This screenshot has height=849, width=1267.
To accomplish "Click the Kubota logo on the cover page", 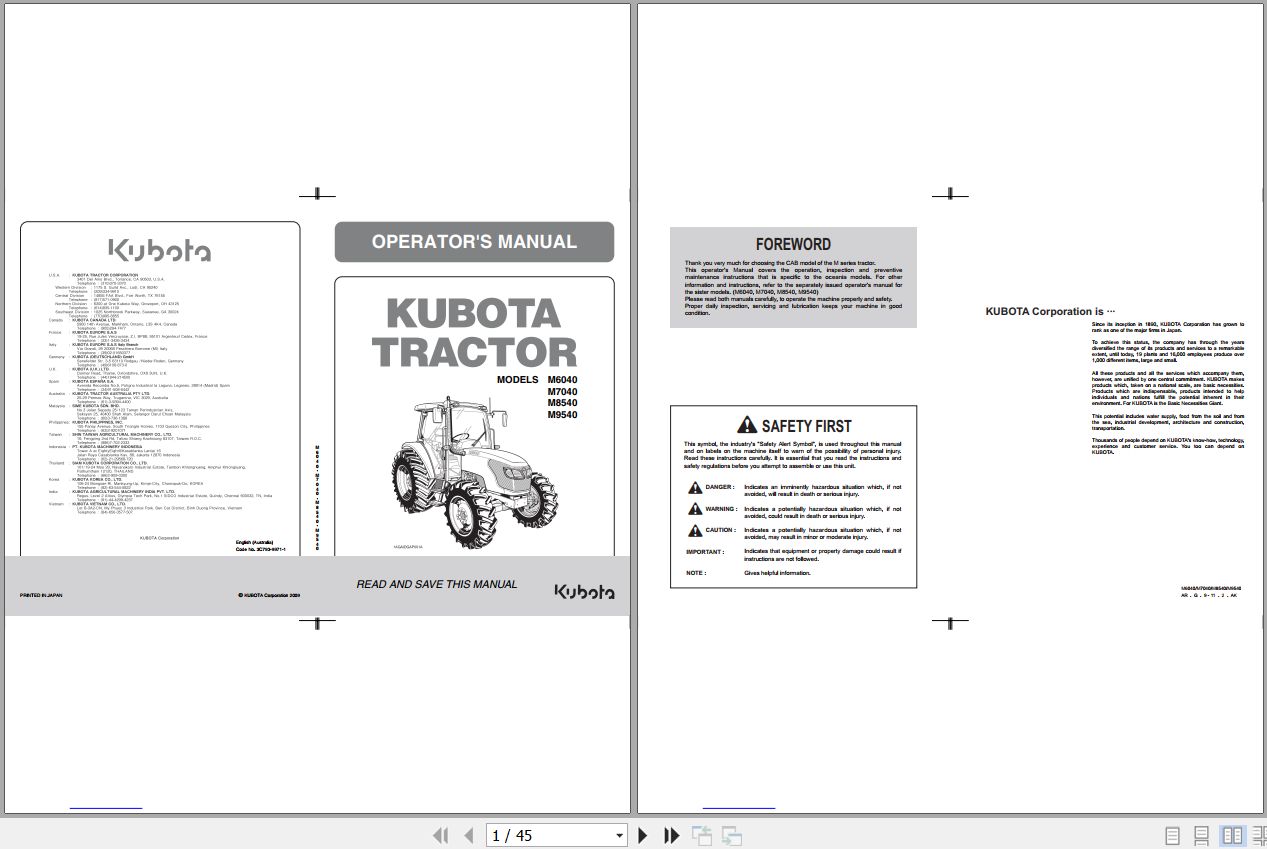I will tap(160, 249).
